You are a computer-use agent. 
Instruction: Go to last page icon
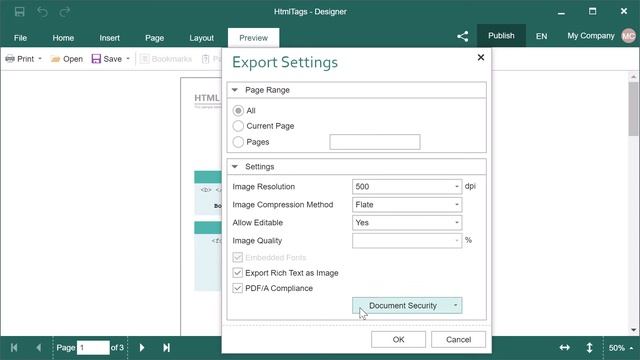click(166, 348)
